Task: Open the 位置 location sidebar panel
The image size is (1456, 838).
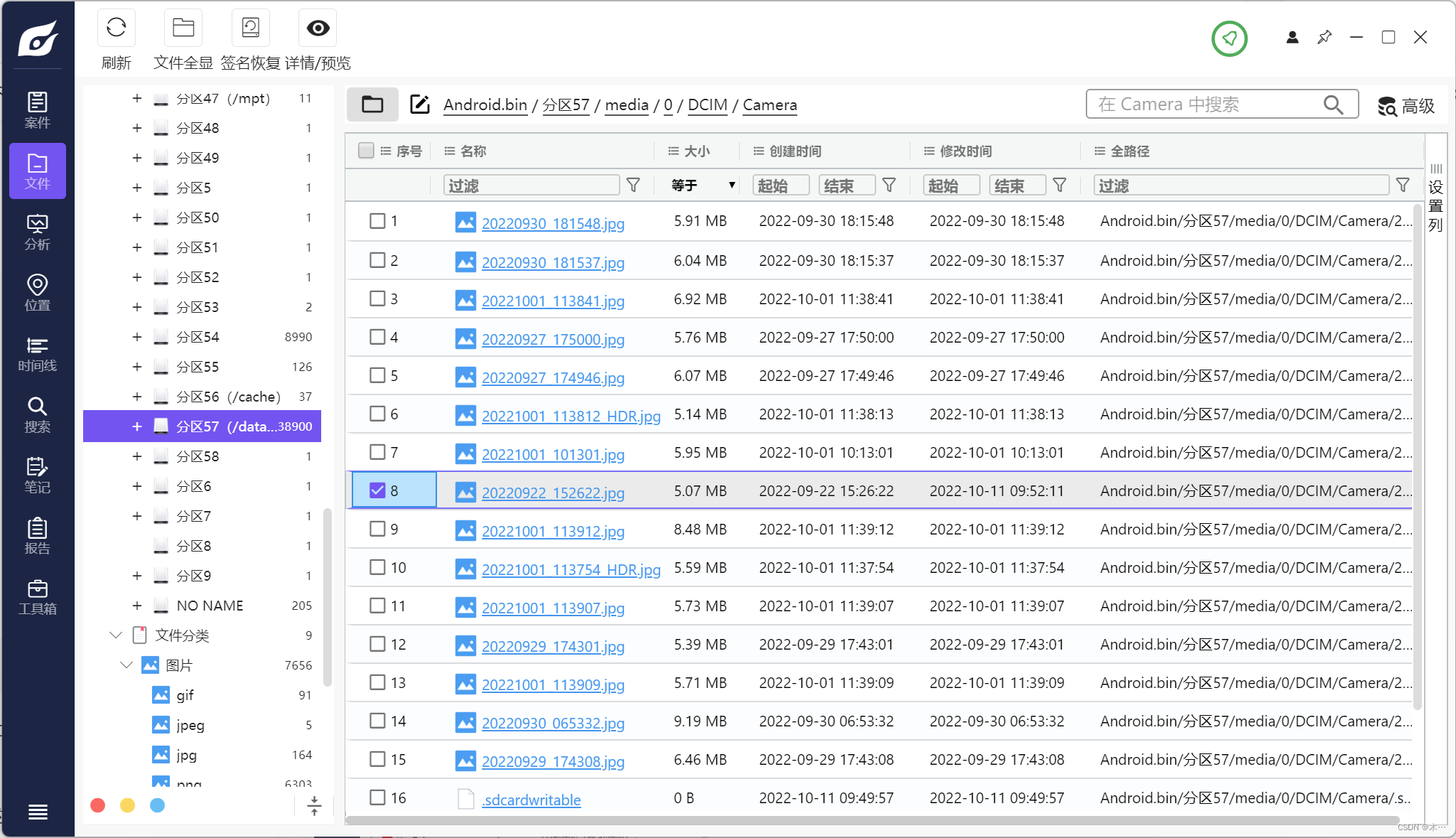Action: pos(37,293)
